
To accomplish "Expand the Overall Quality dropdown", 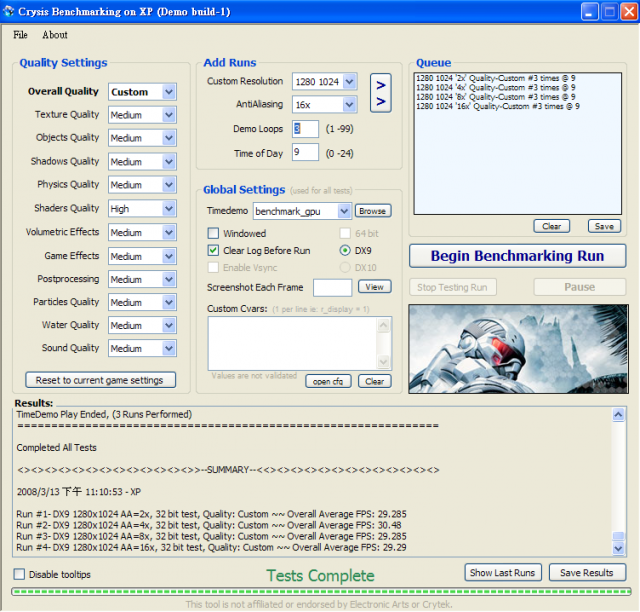I will tap(169, 92).
